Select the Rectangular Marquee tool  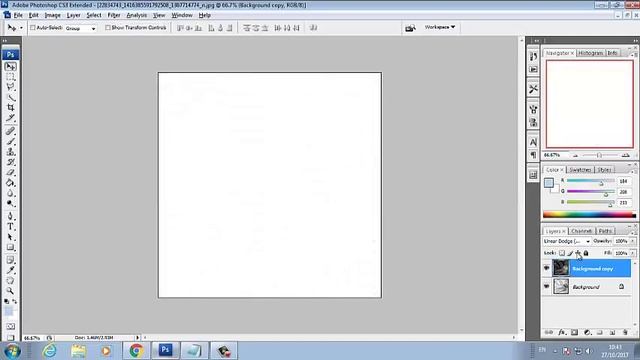11,77
